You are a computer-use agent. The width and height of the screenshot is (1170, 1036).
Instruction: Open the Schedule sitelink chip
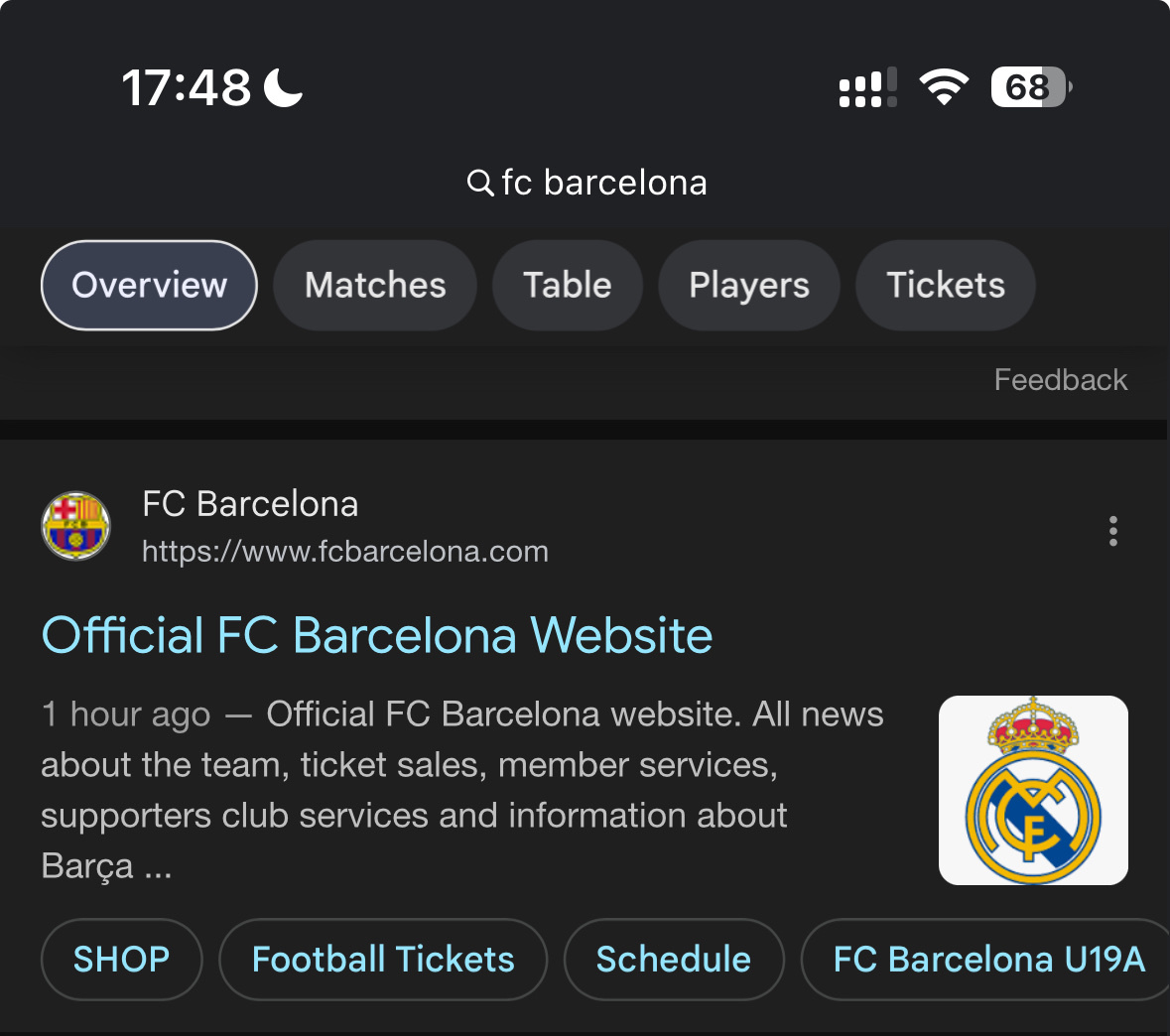point(674,960)
